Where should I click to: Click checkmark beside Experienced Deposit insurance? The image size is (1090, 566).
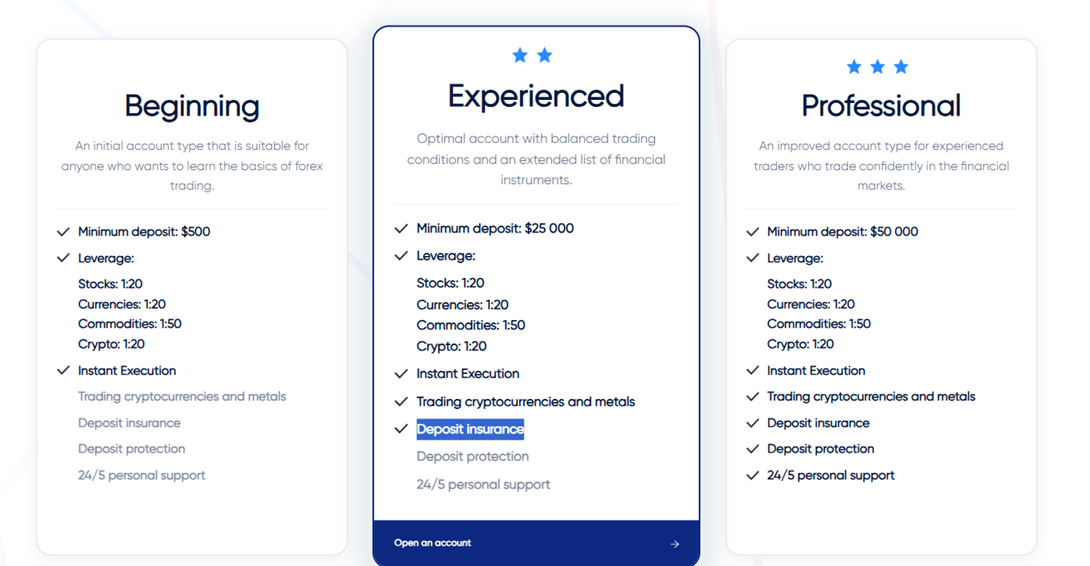(401, 429)
